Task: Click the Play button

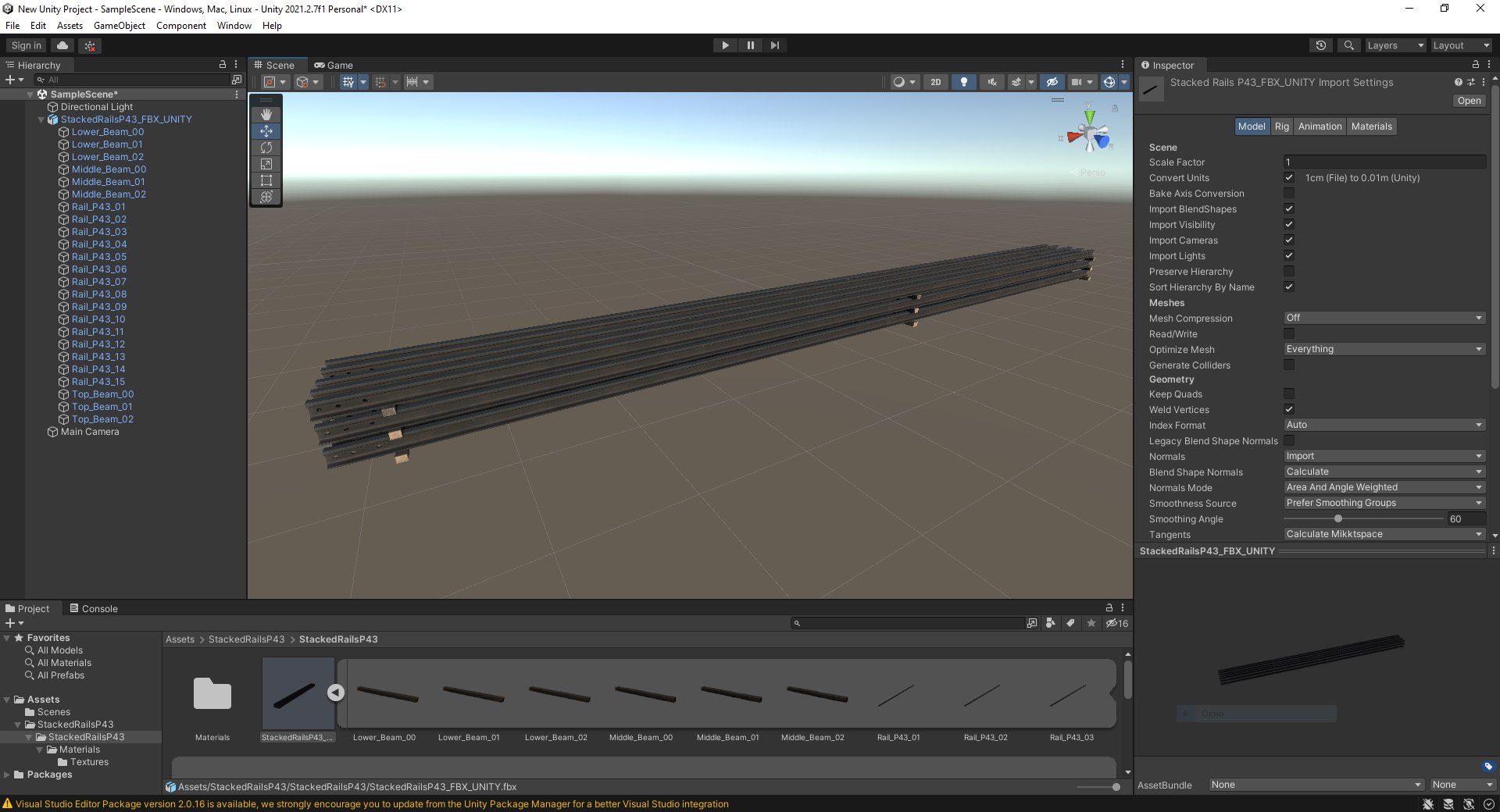Action: (725, 45)
